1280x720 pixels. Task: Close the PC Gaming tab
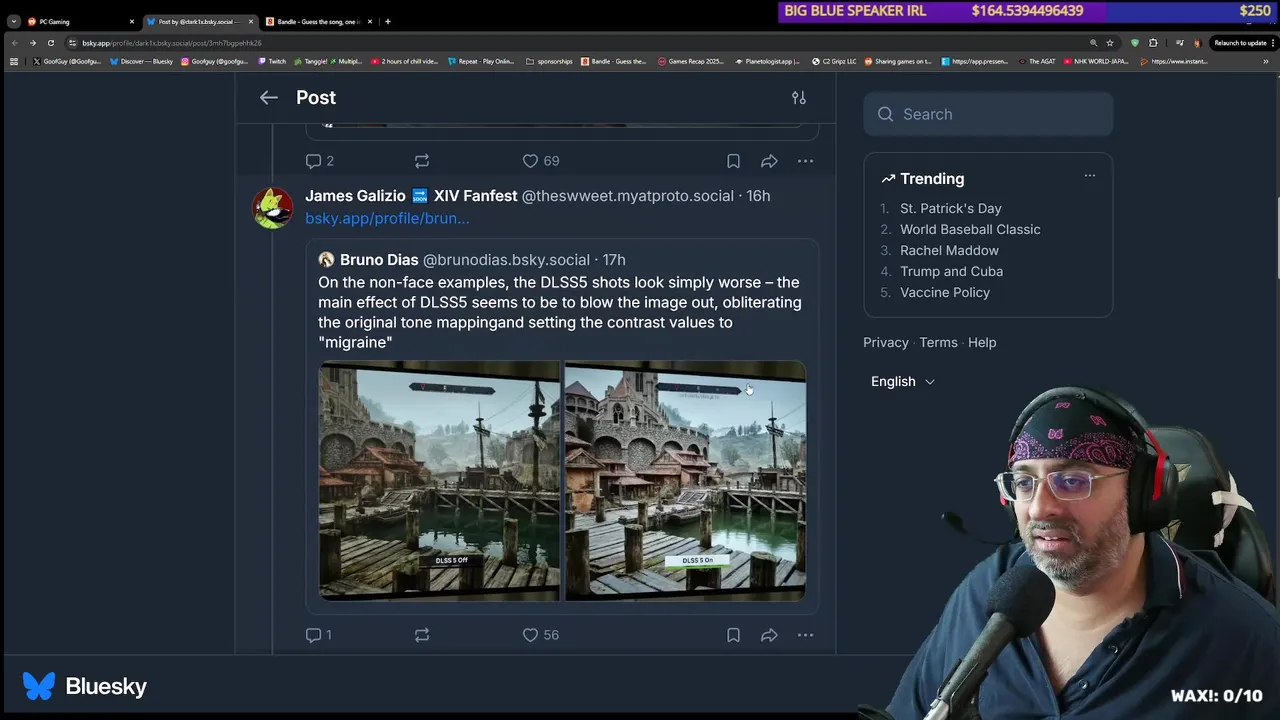point(131,21)
